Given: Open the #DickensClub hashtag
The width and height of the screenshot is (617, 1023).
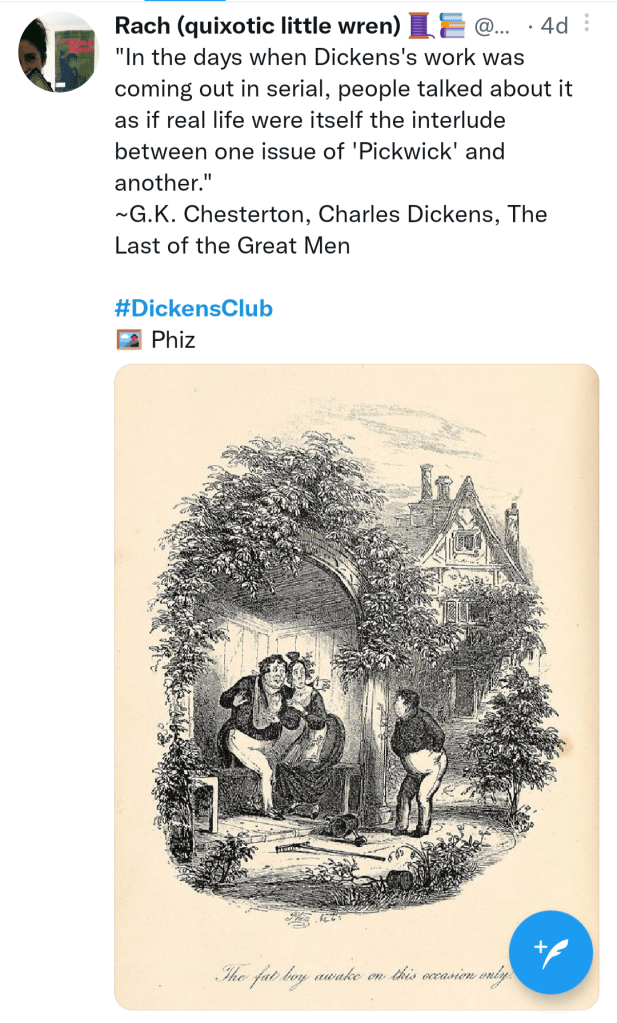Looking at the screenshot, I should pyautogui.click(x=194, y=308).
